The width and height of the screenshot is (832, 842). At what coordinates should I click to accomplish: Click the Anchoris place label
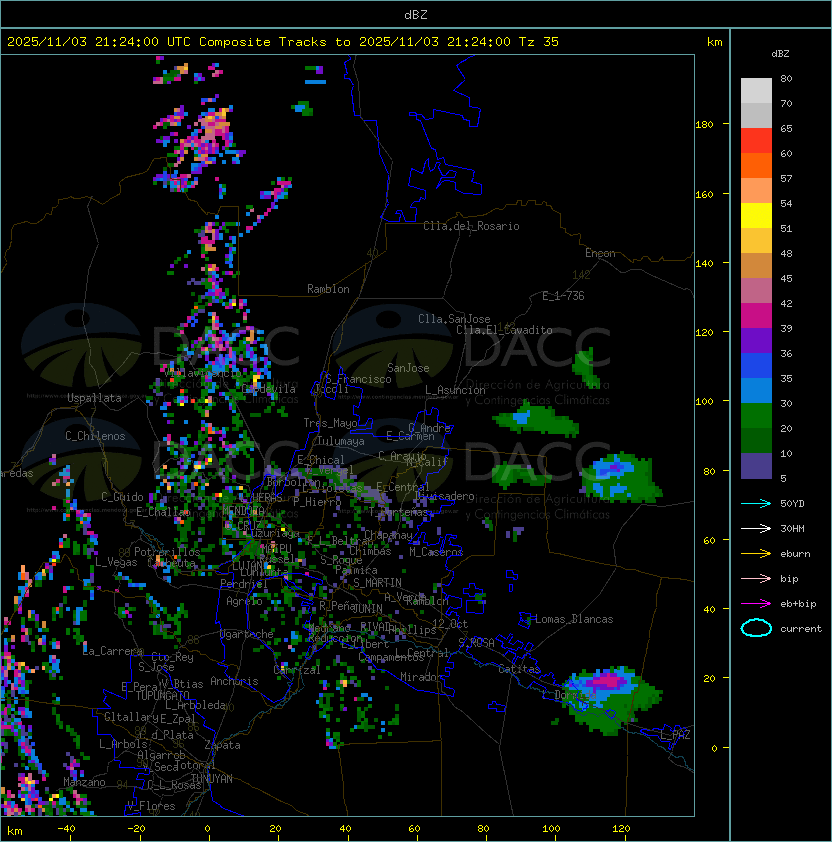click(234, 681)
